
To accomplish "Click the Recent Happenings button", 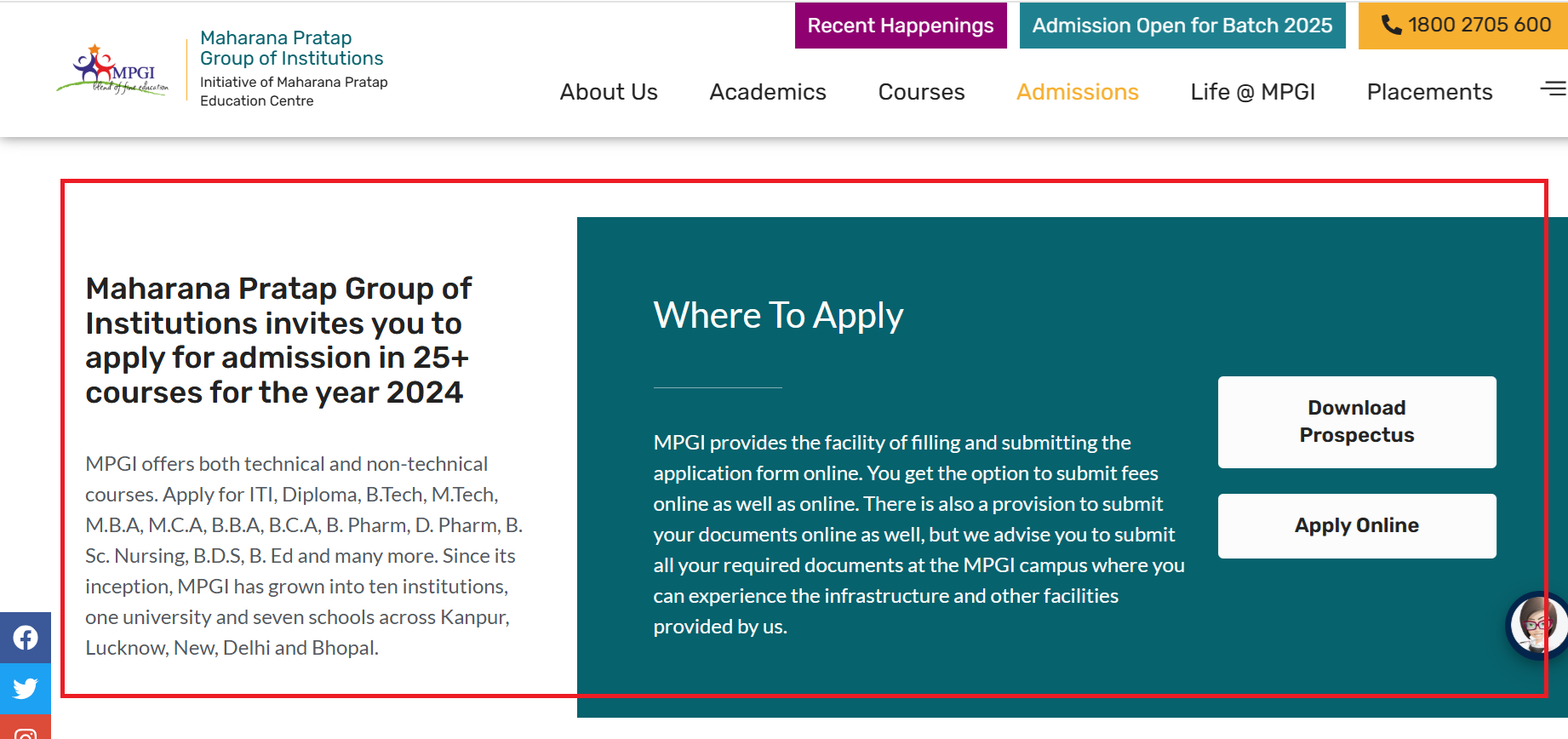I will pyautogui.click(x=901, y=26).
